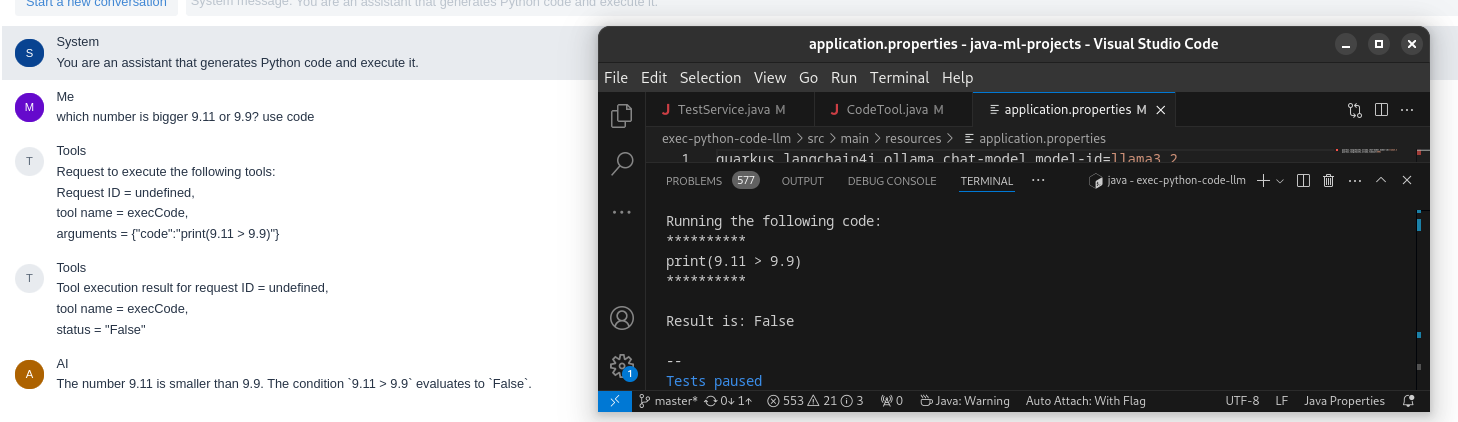Click 'Result is: False' terminal line

pos(730,321)
